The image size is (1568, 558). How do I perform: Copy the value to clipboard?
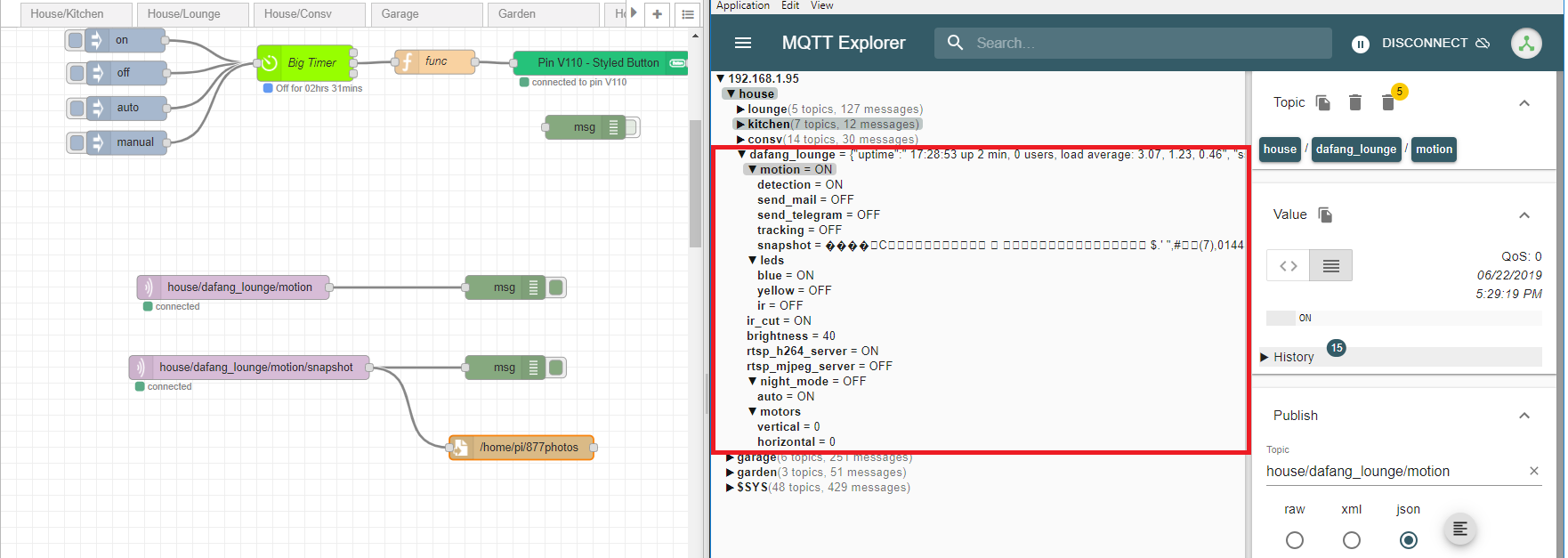coord(1325,214)
